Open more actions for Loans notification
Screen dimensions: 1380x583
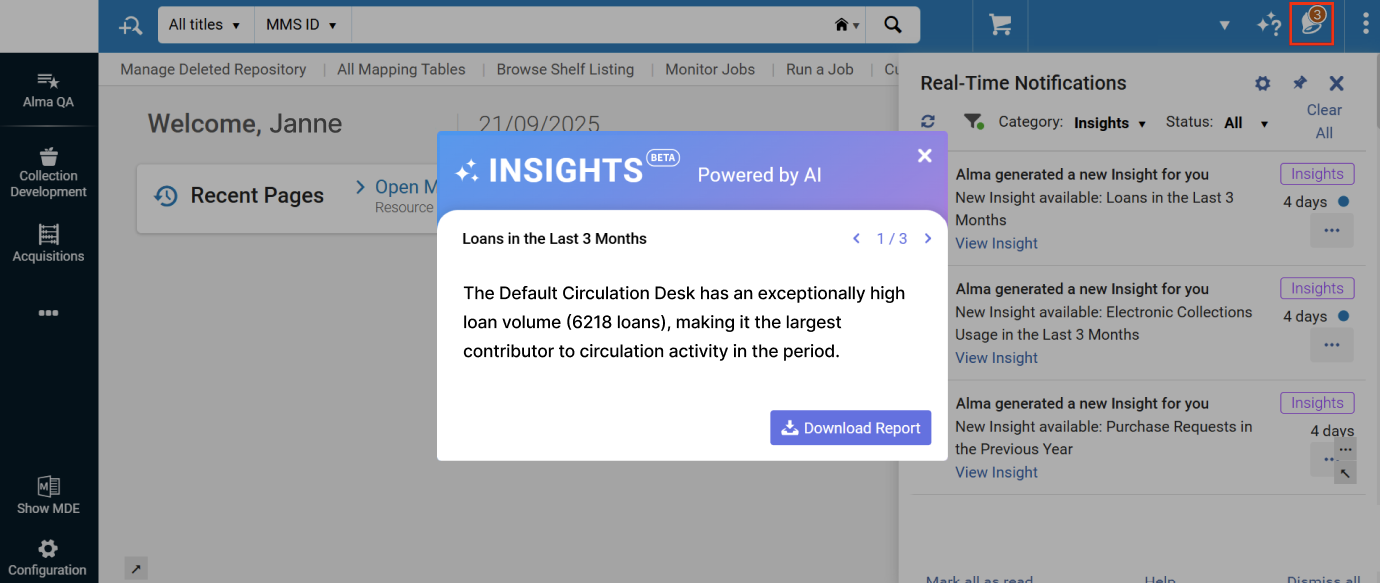[x=1331, y=230]
